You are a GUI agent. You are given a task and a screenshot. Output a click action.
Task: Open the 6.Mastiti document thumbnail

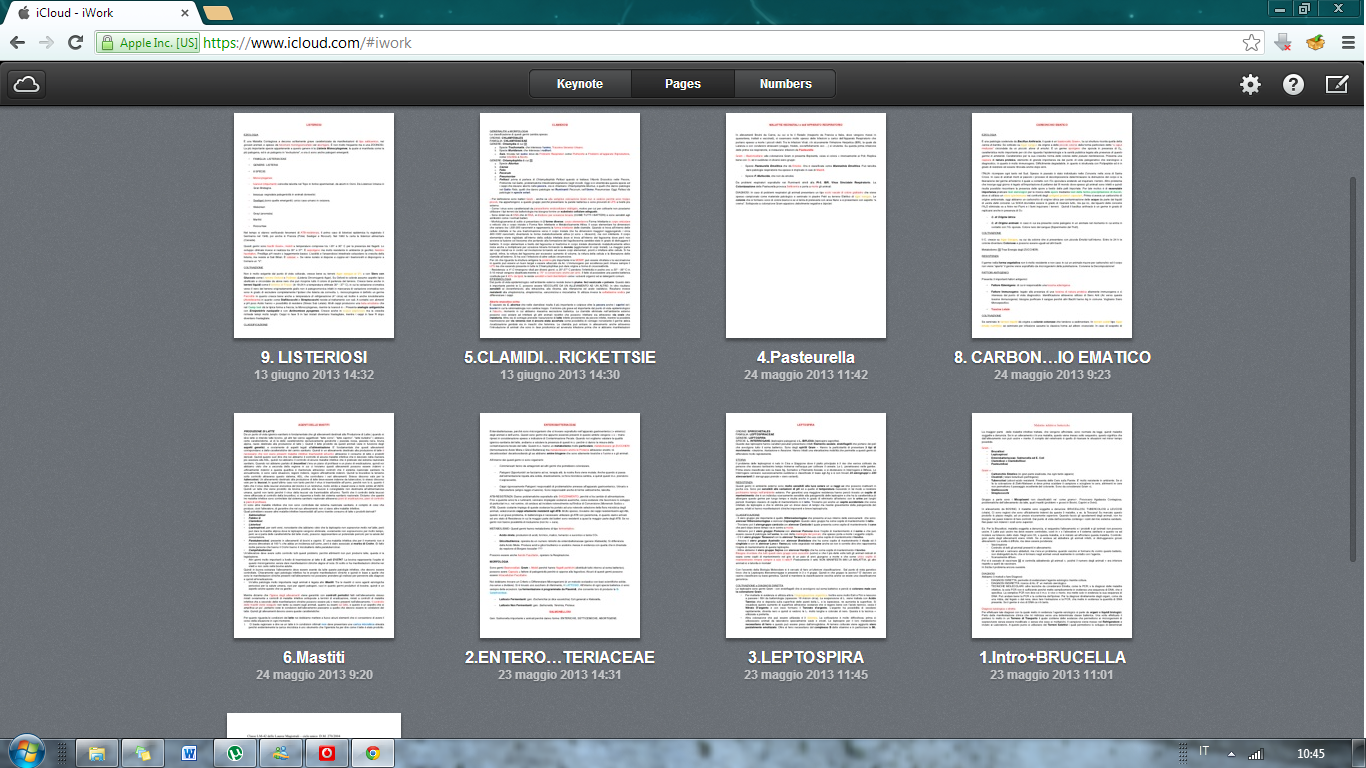tap(314, 525)
